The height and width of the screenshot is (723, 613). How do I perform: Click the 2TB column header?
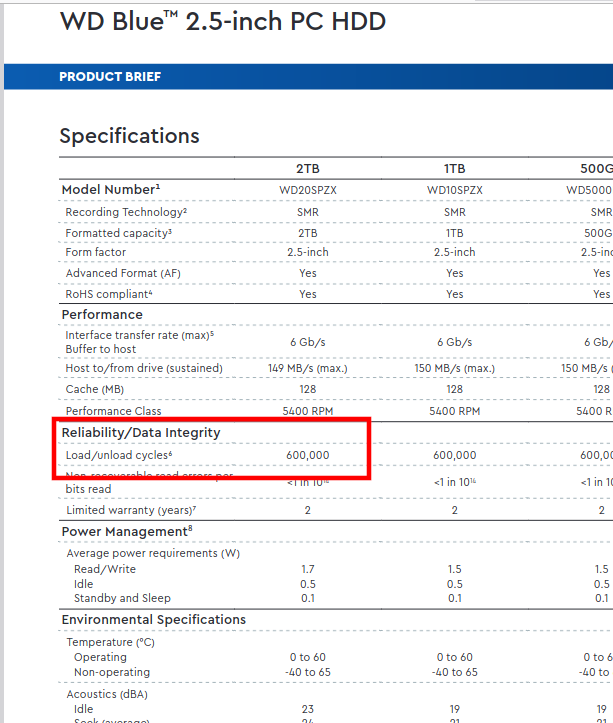coord(308,169)
